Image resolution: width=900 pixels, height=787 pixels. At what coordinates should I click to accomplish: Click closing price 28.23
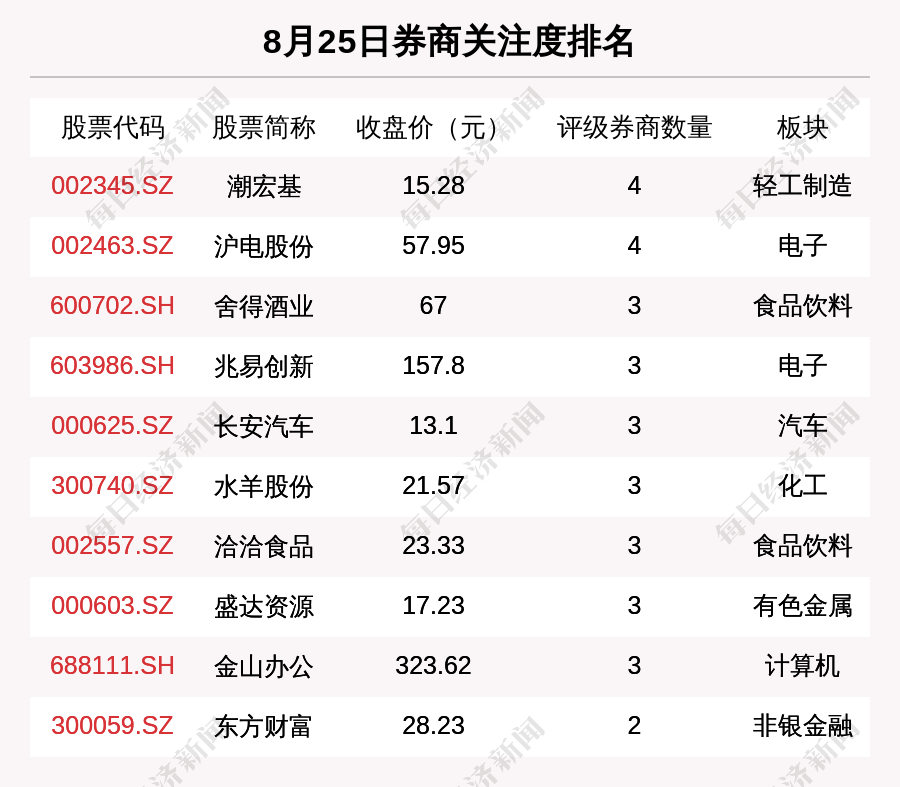pos(433,726)
